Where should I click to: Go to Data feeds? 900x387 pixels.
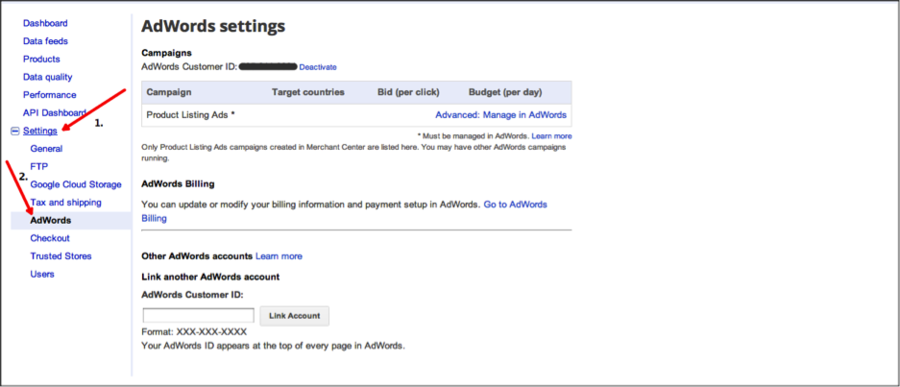pyautogui.click(x=45, y=41)
